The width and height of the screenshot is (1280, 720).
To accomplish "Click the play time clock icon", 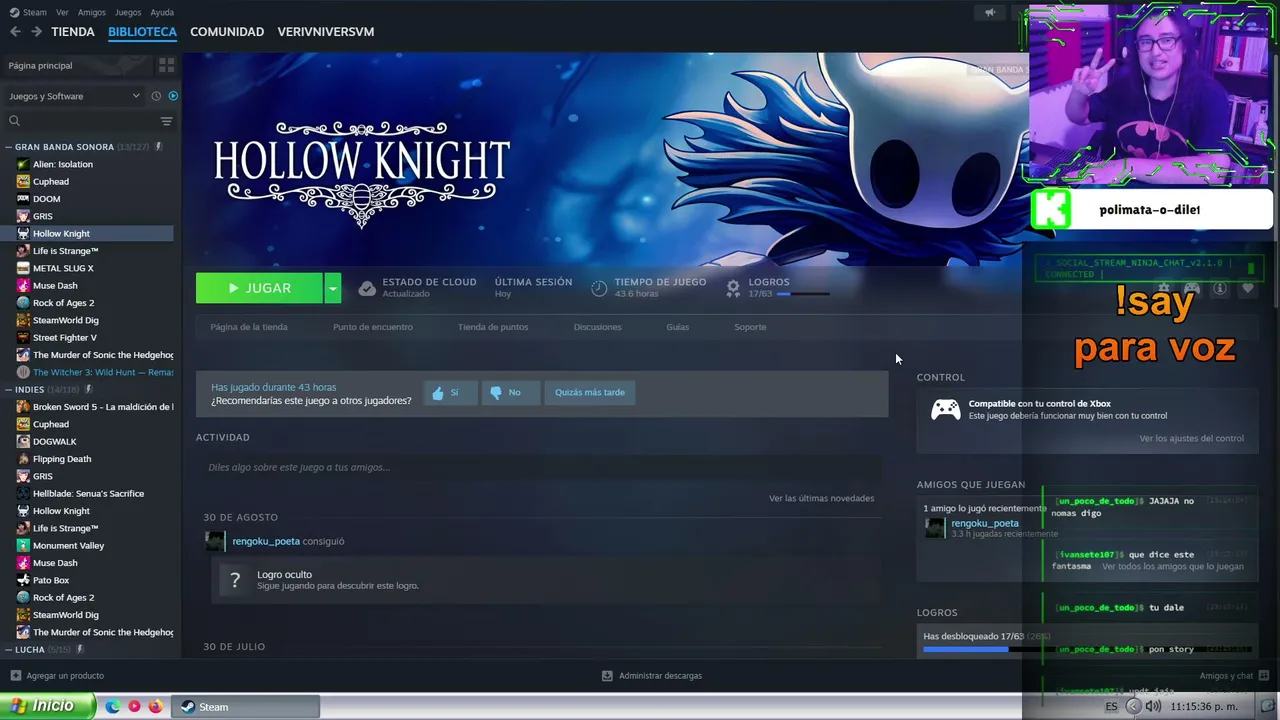I will pos(599,288).
